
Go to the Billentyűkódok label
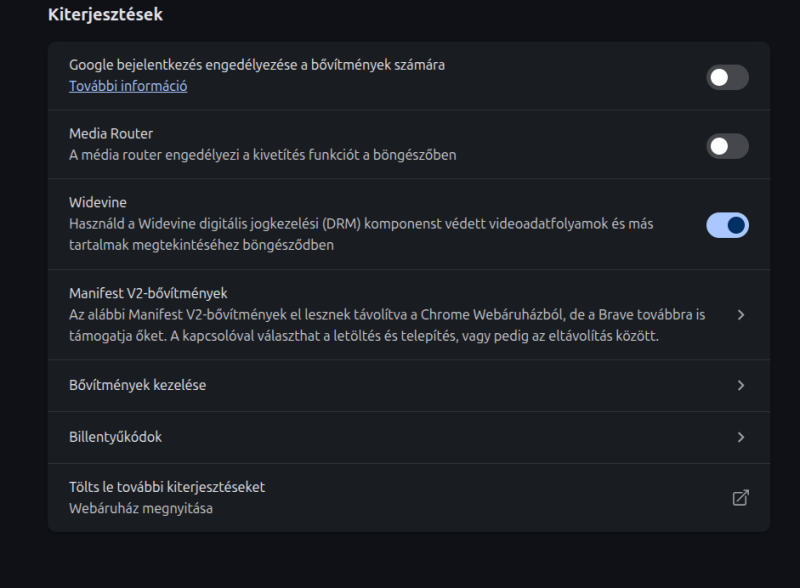(x=115, y=437)
